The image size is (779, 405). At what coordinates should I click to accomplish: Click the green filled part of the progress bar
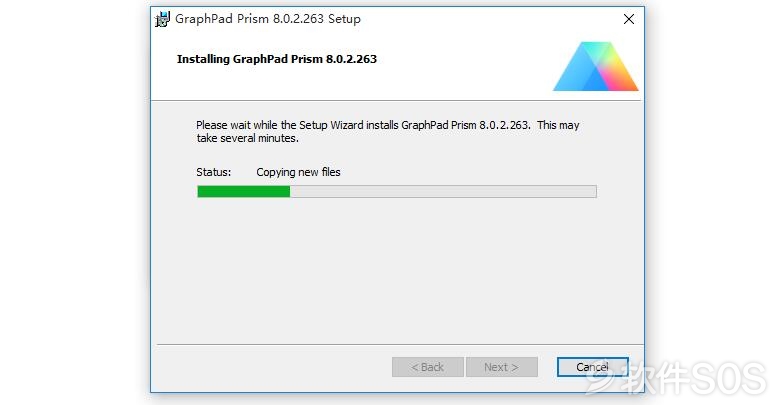click(243, 191)
